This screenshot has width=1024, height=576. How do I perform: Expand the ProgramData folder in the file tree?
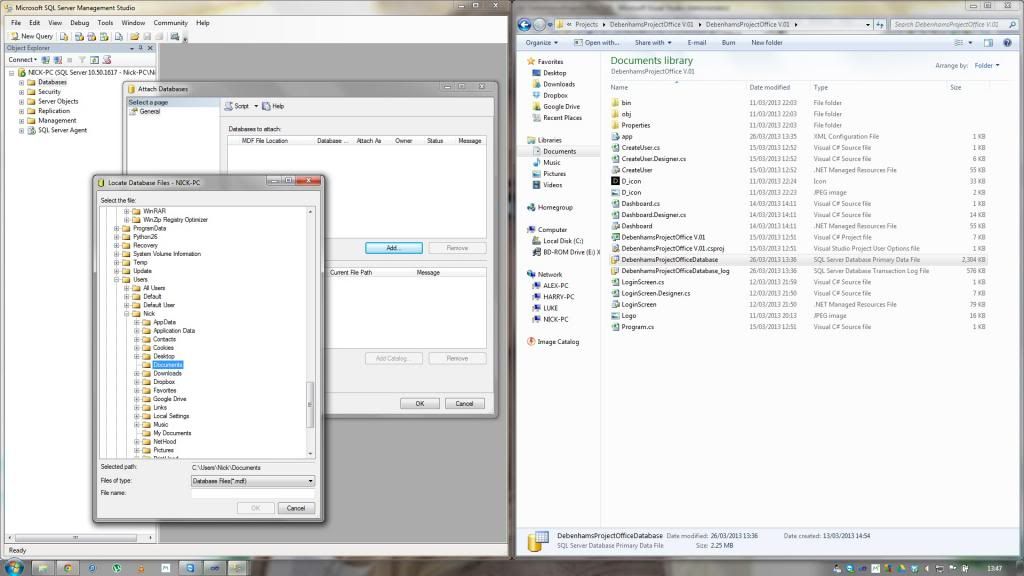[x=117, y=229]
